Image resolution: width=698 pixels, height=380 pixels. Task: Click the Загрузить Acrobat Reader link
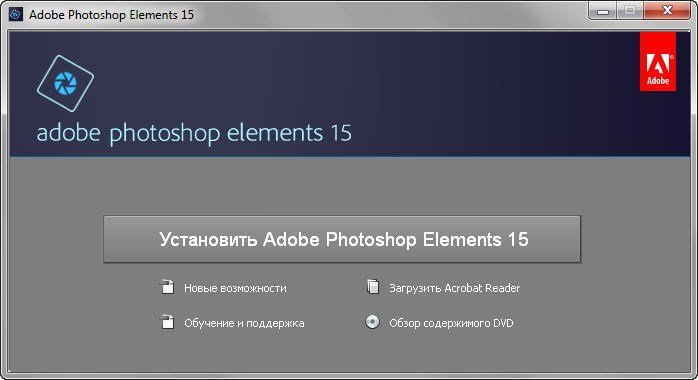(455, 288)
